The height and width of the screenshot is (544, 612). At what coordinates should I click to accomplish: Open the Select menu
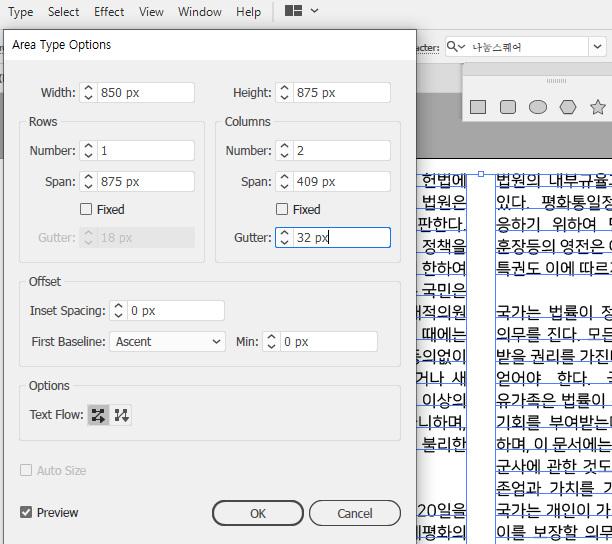click(63, 12)
